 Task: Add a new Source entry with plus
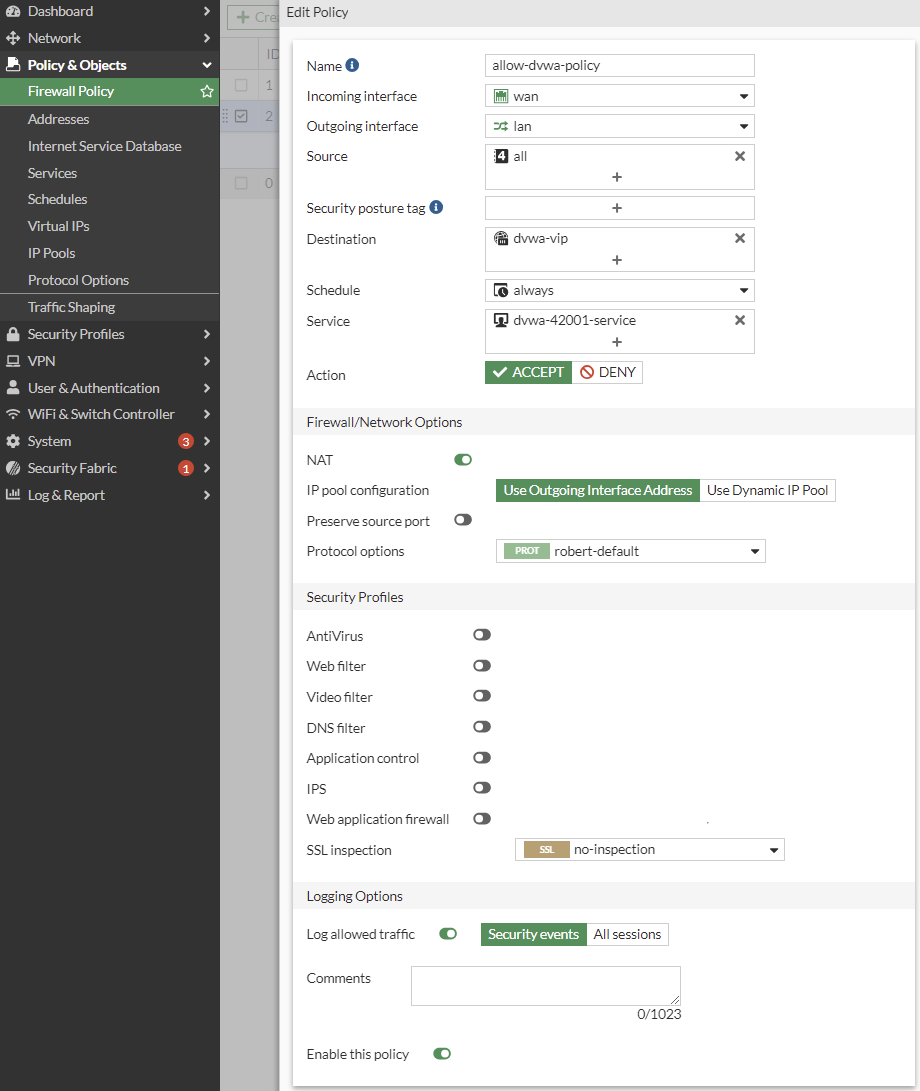[617, 177]
